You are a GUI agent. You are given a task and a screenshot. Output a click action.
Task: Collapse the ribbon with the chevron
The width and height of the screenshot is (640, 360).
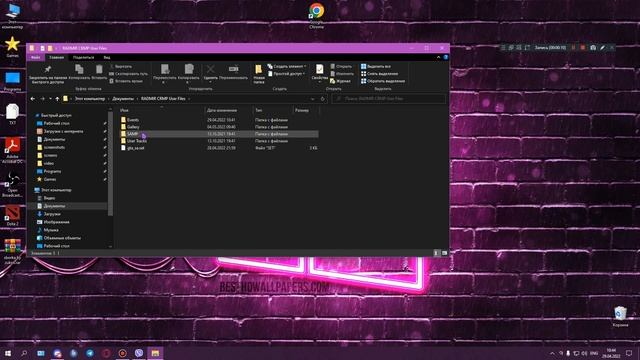tap(438, 57)
